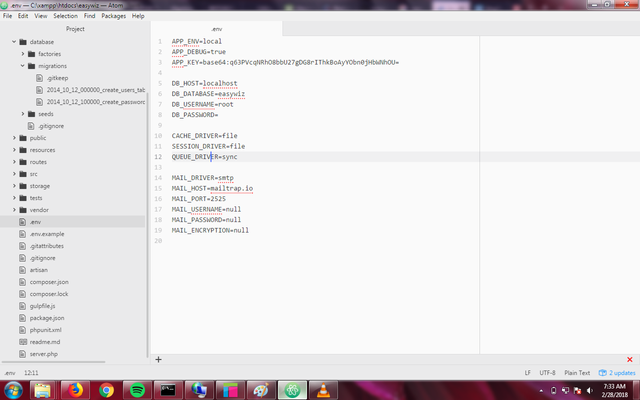
Task: Click the 2 updates link
Action: tap(622, 373)
